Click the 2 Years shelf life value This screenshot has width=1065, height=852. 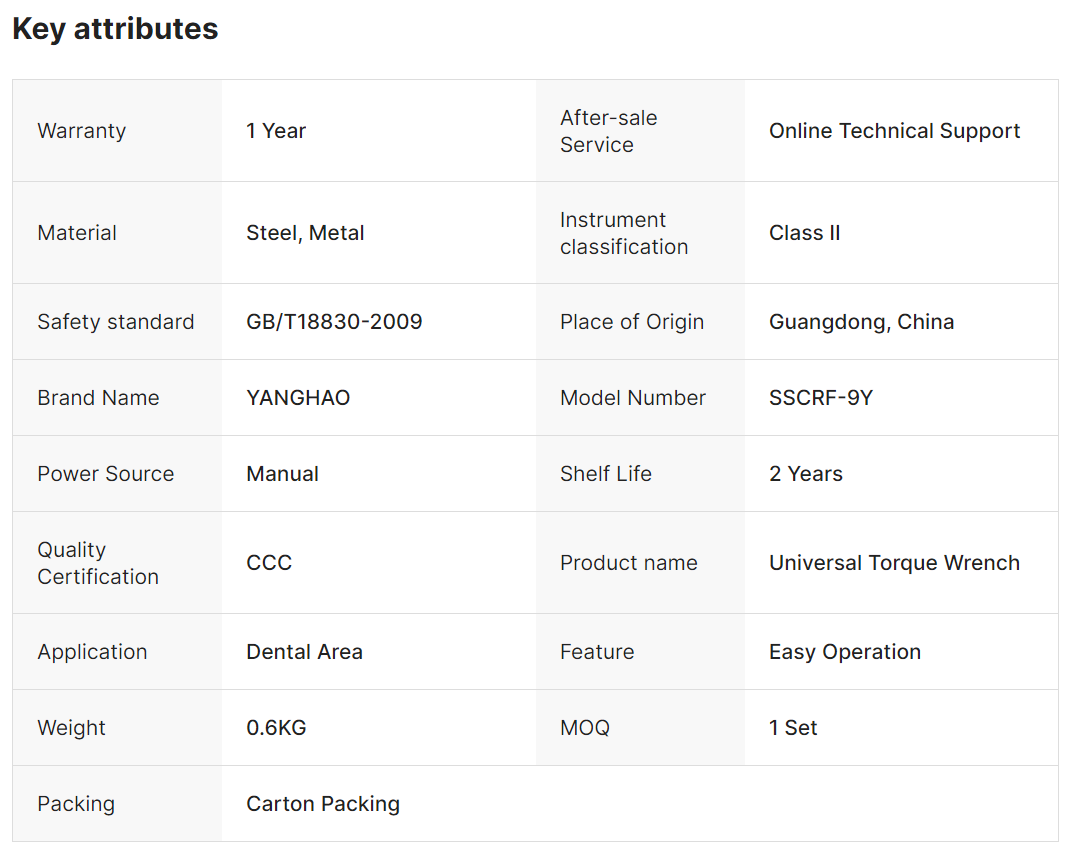(805, 474)
